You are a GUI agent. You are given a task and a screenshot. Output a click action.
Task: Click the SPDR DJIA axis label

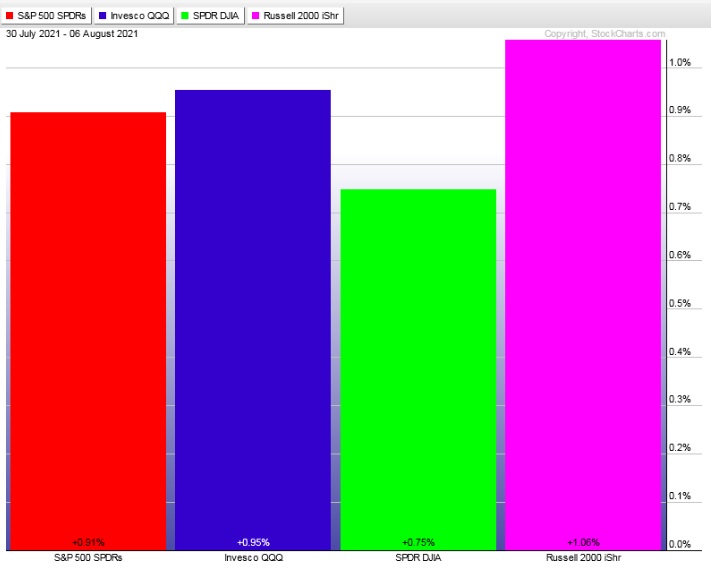tap(418, 558)
